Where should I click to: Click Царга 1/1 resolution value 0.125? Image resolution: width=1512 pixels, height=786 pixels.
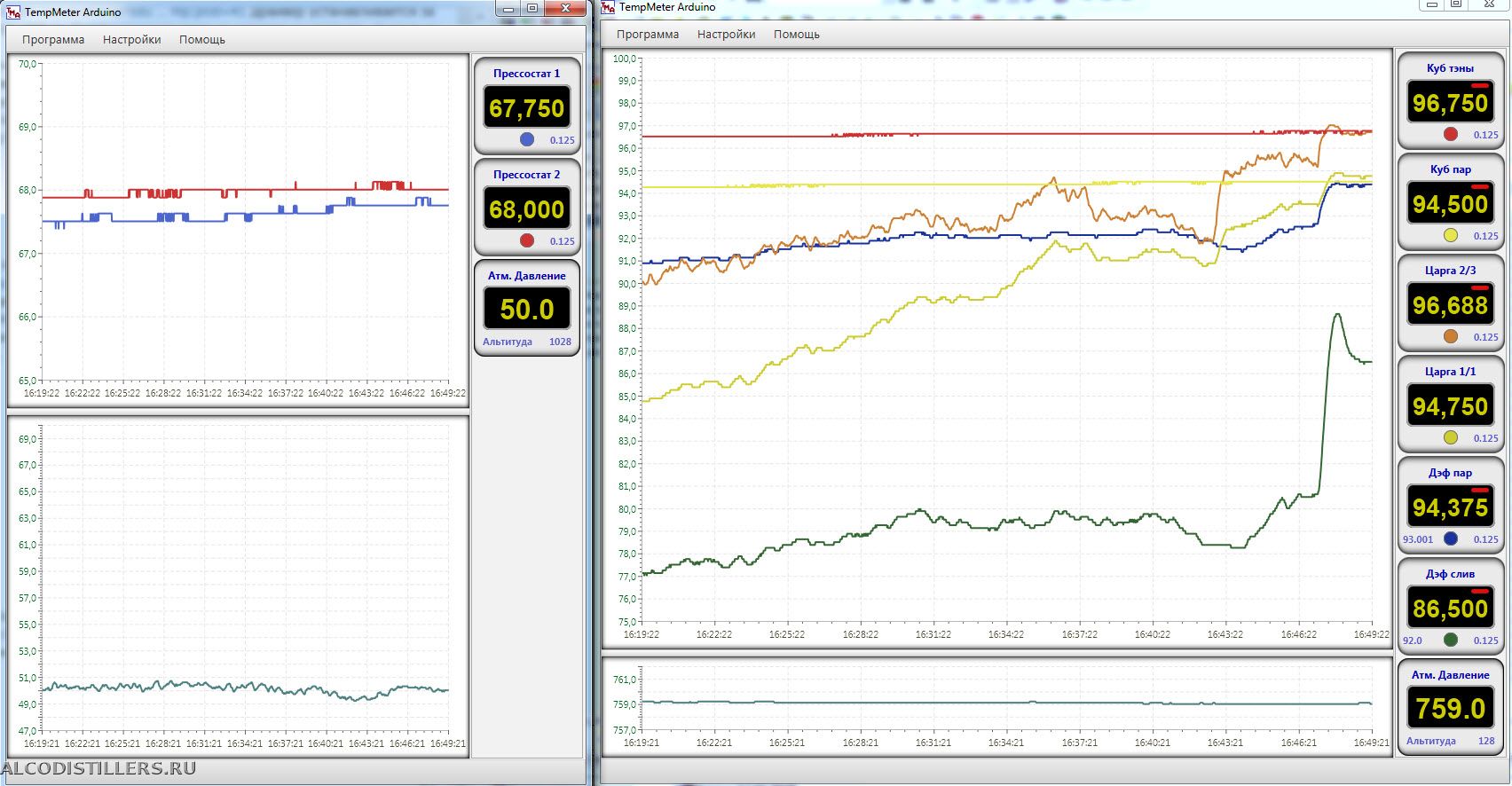coord(1486,438)
